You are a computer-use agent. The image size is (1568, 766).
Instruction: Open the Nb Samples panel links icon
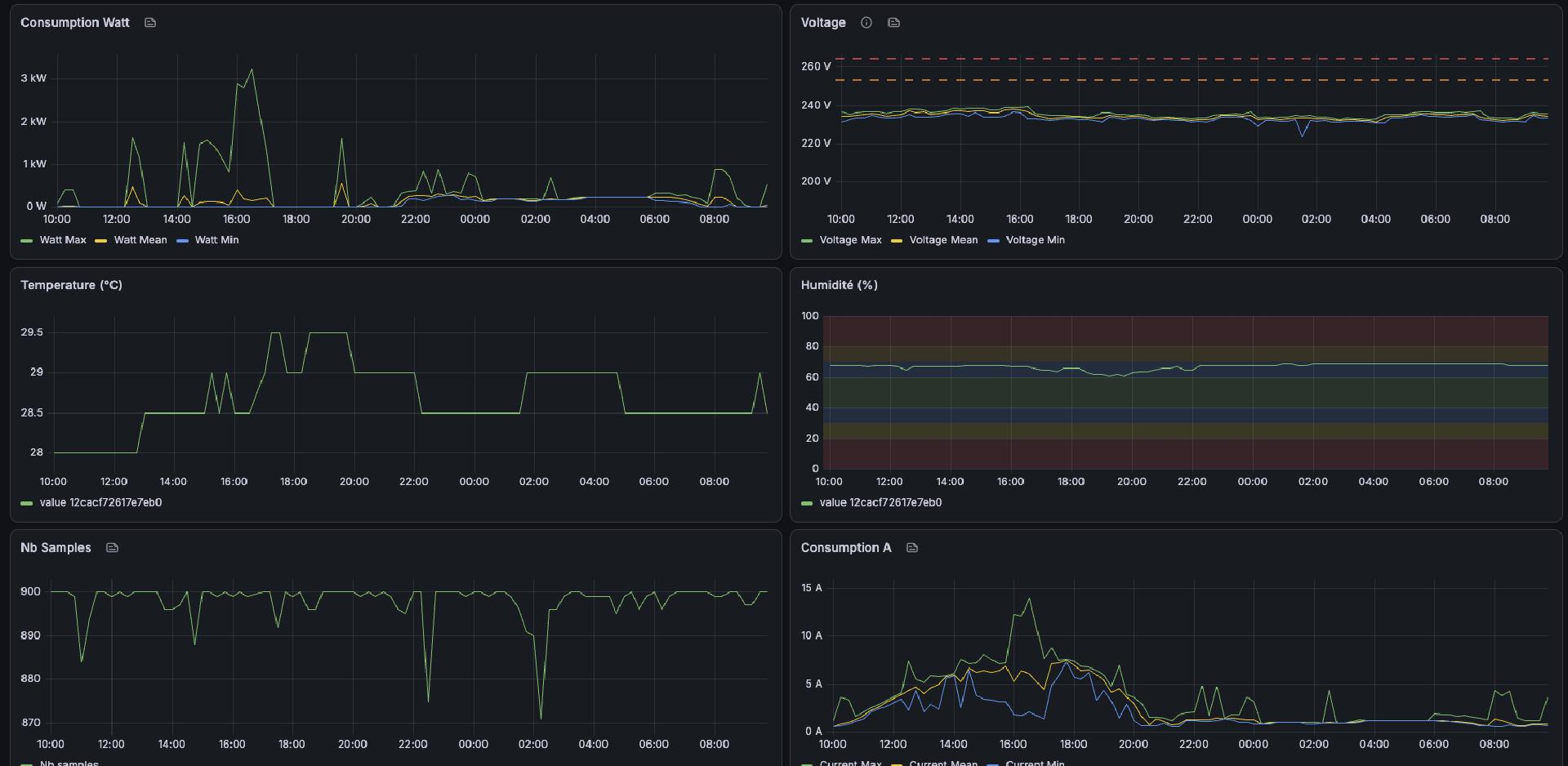pyautogui.click(x=113, y=548)
